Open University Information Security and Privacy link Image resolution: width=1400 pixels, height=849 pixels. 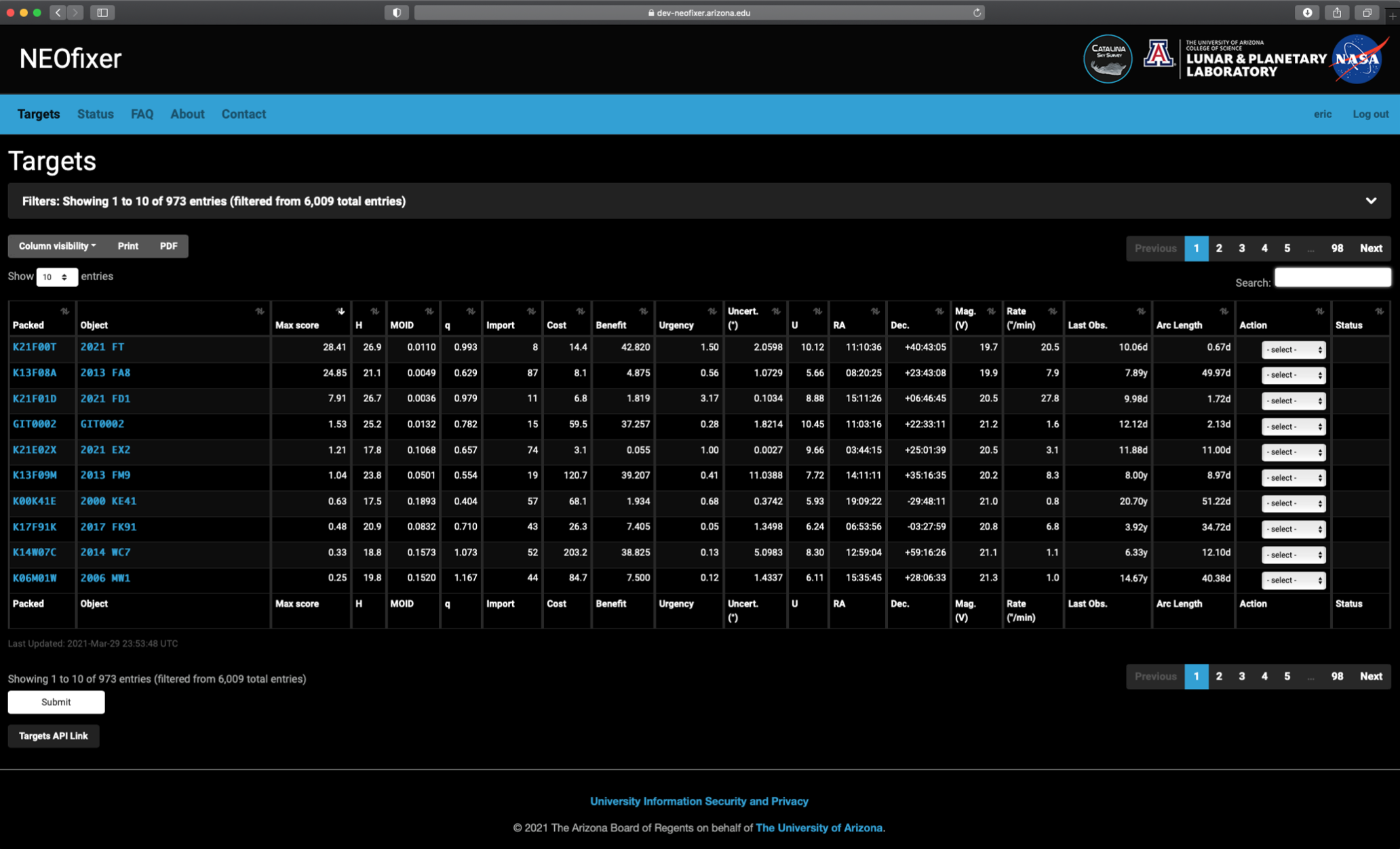click(699, 801)
